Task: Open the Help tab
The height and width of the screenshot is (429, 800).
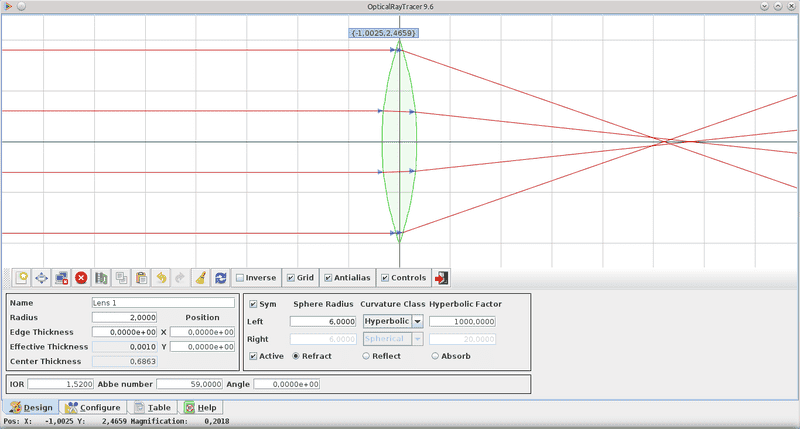Action: [201, 407]
